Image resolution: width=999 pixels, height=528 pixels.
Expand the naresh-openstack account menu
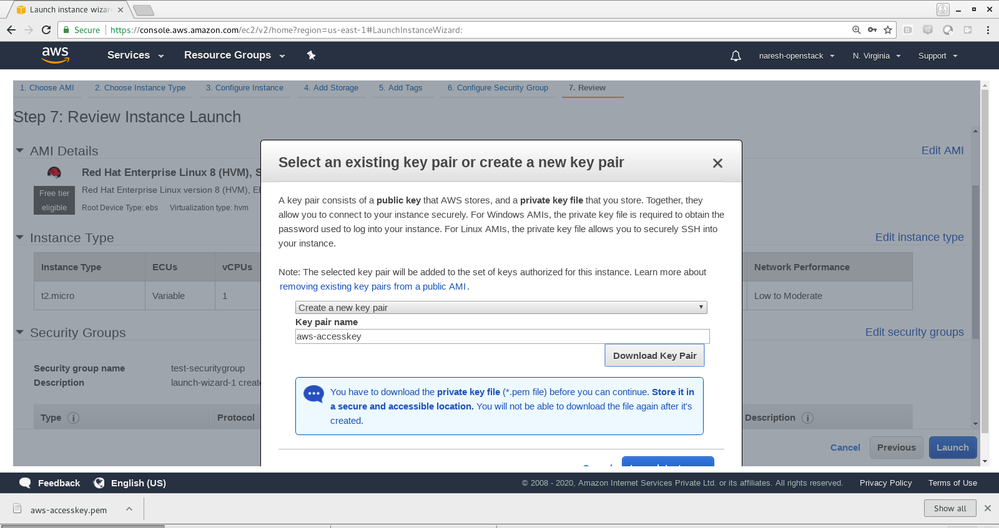796,56
